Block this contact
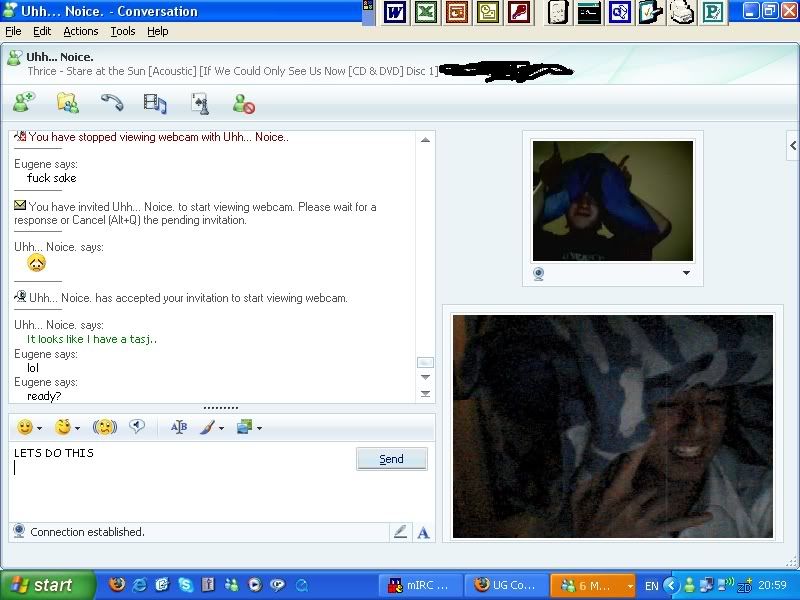The width and height of the screenshot is (800, 600). tap(244, 104)
